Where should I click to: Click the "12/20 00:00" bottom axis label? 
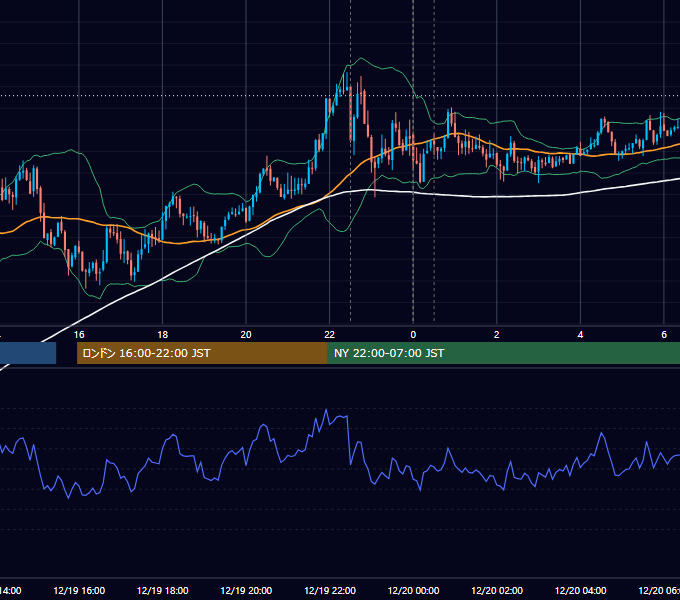413,590
